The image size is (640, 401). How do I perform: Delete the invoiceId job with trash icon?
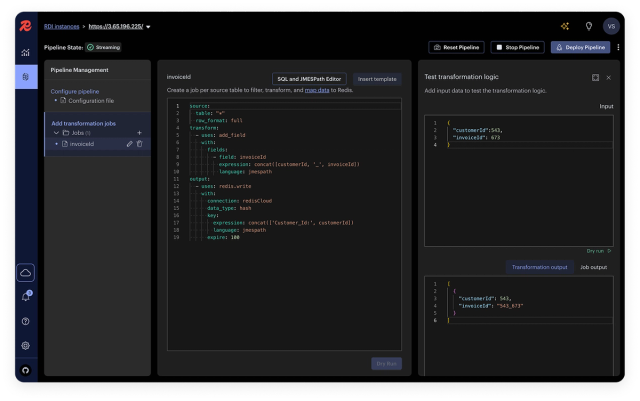click(140, 144)
